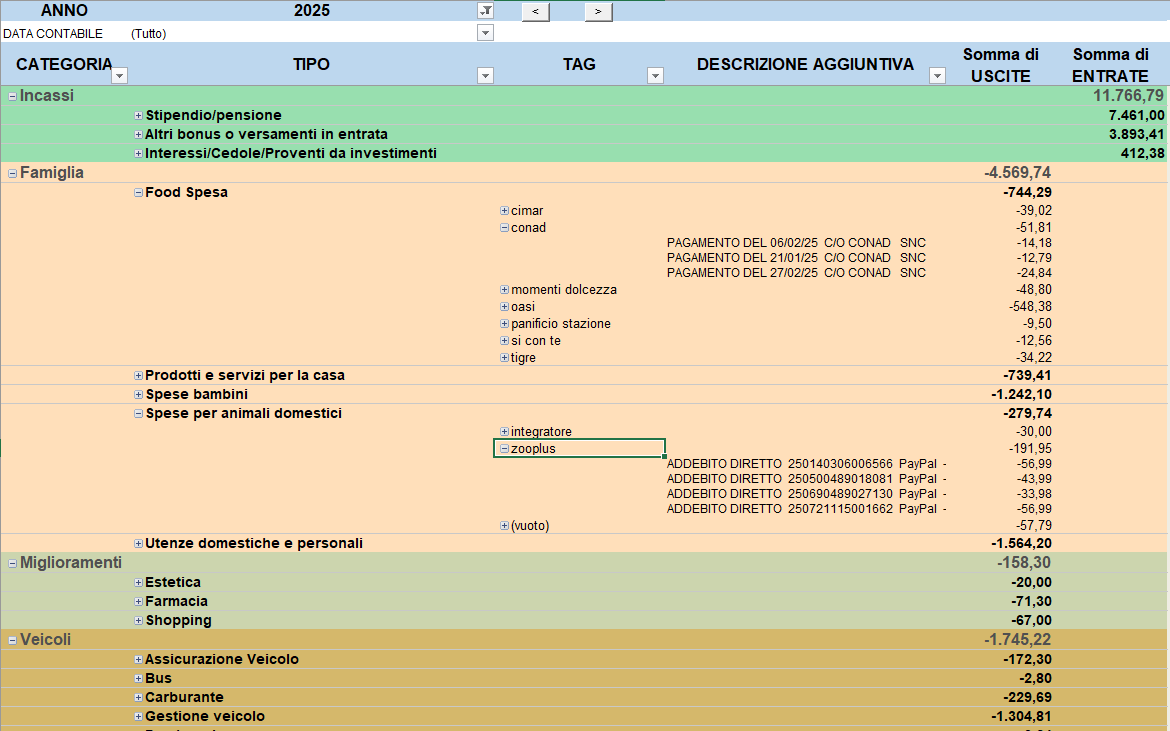Open the CATEGORIA column filter dropdown
Image resolution: width=1170 pixels, height=731 pixels.
(119, 75)
